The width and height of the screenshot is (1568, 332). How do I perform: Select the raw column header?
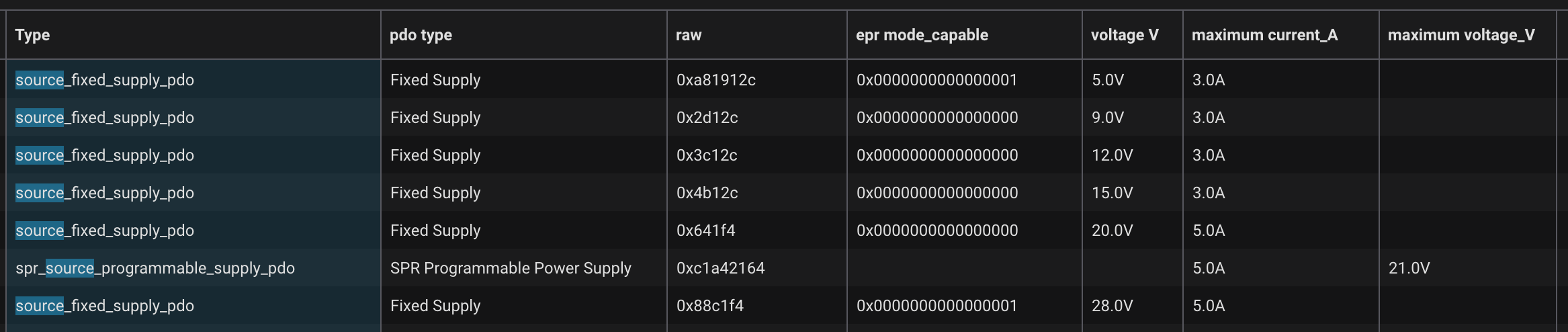click(x=757, y=35)
